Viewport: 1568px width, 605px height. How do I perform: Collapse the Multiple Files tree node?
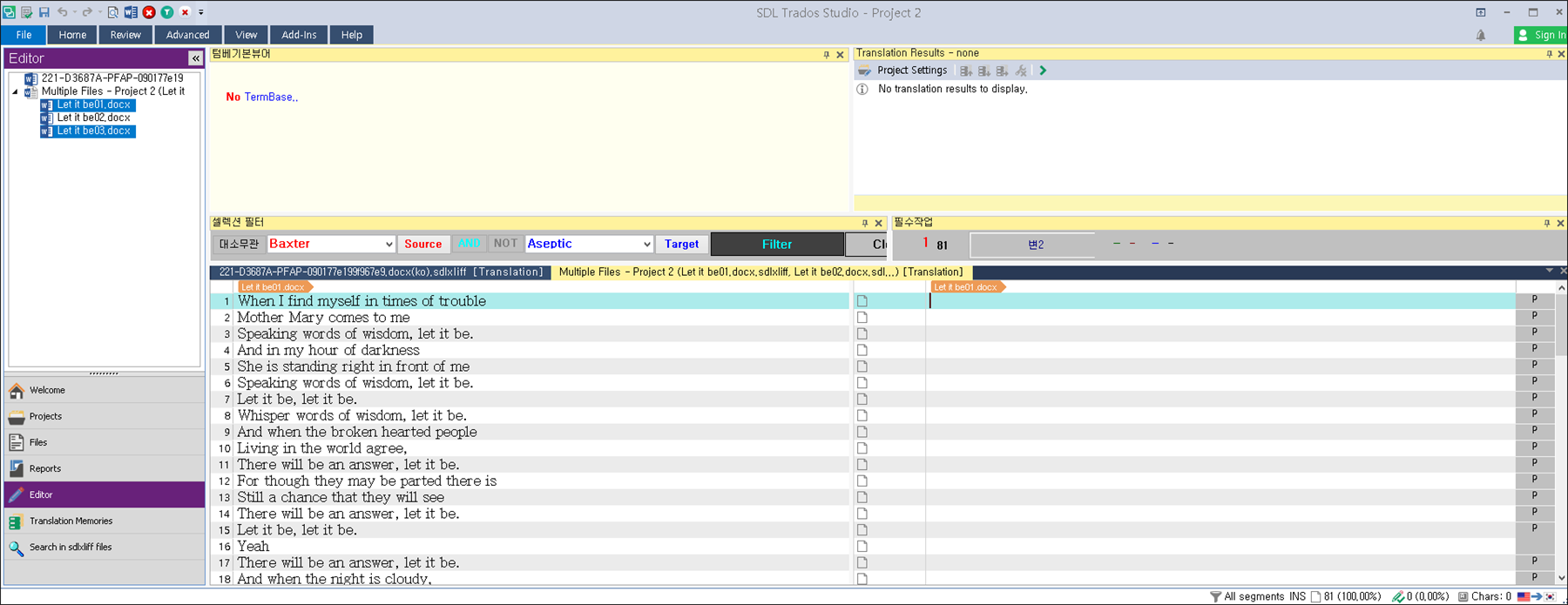15,91
